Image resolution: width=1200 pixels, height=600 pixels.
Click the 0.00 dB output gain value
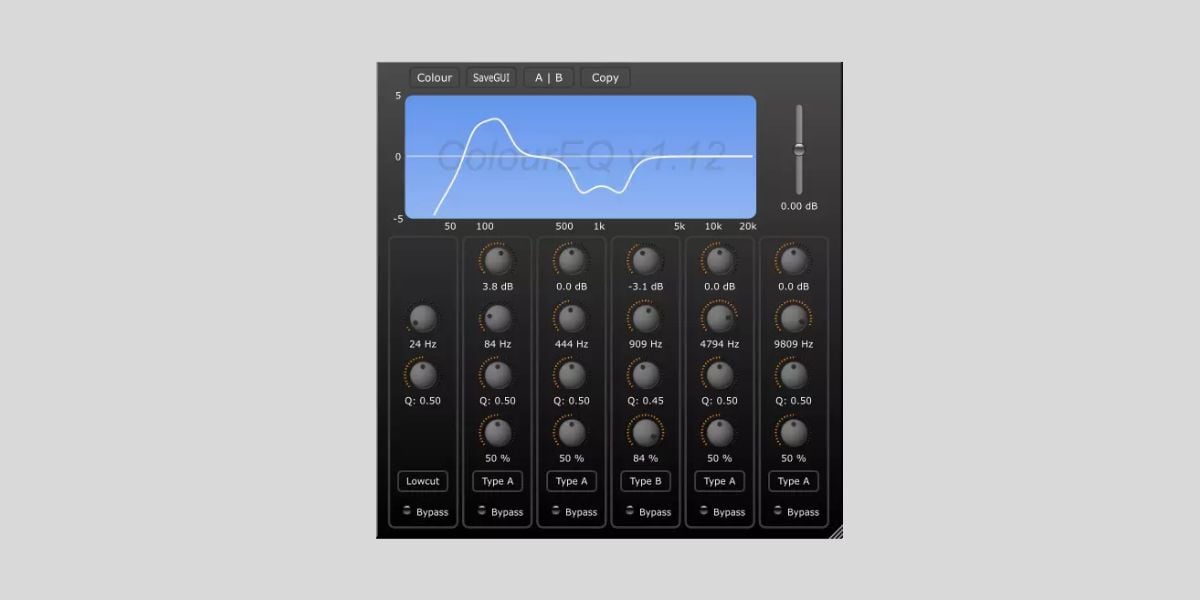tap(799, 206)
